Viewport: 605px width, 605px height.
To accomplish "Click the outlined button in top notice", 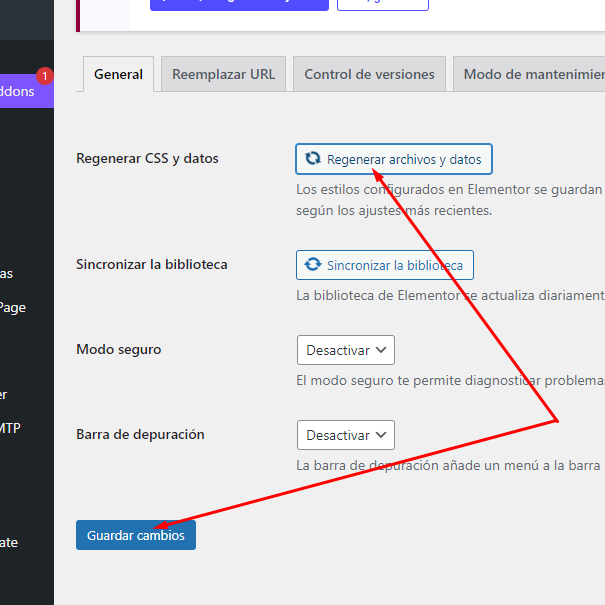I will click(x=382, y=4).
